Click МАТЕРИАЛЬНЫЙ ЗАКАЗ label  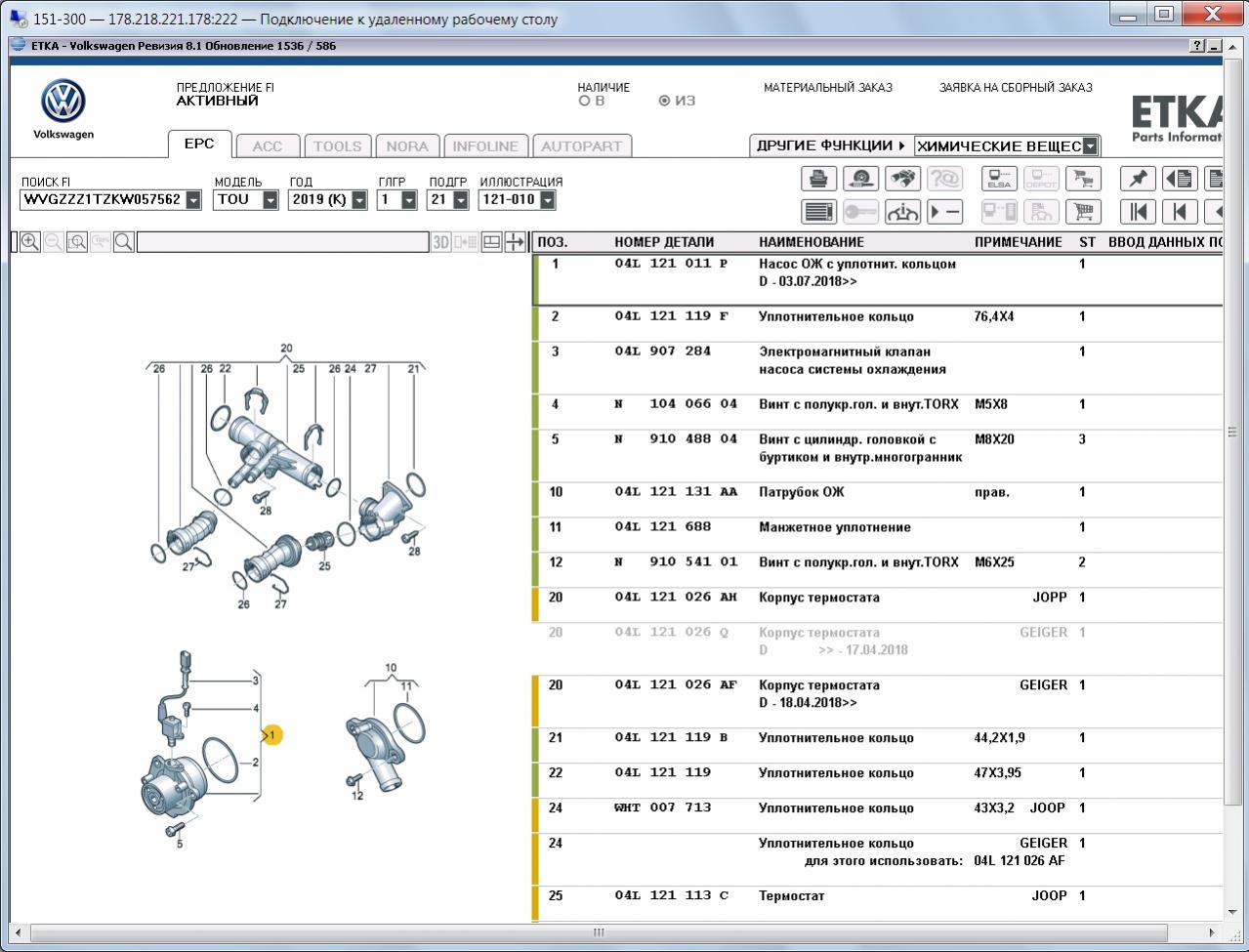point(828,88)
